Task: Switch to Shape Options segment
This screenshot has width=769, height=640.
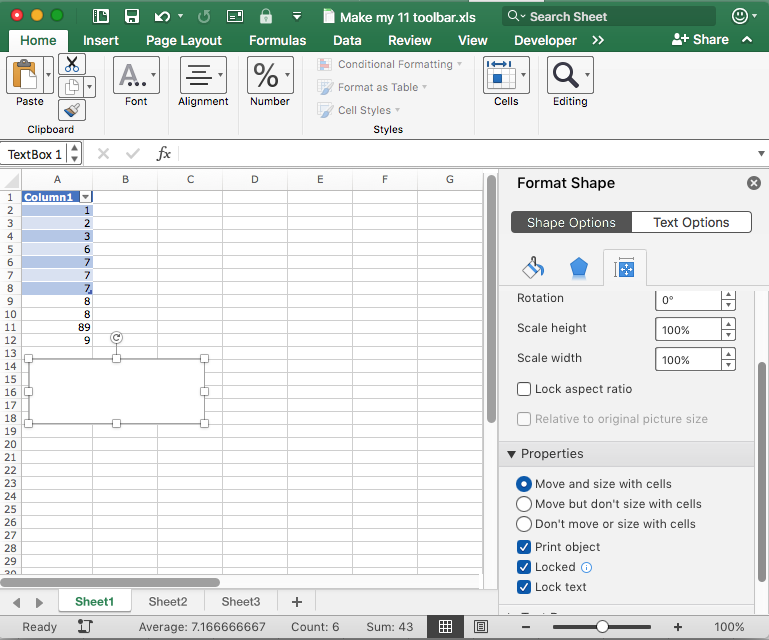Action: (x=571, y=222)
